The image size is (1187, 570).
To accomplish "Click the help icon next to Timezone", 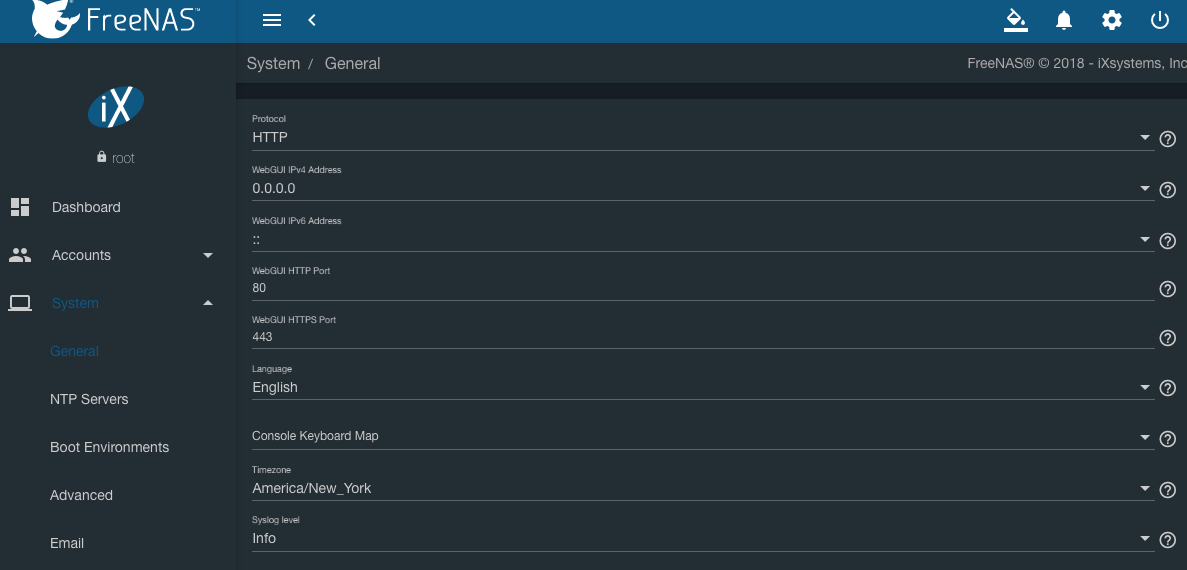I will coord(1167,490).
